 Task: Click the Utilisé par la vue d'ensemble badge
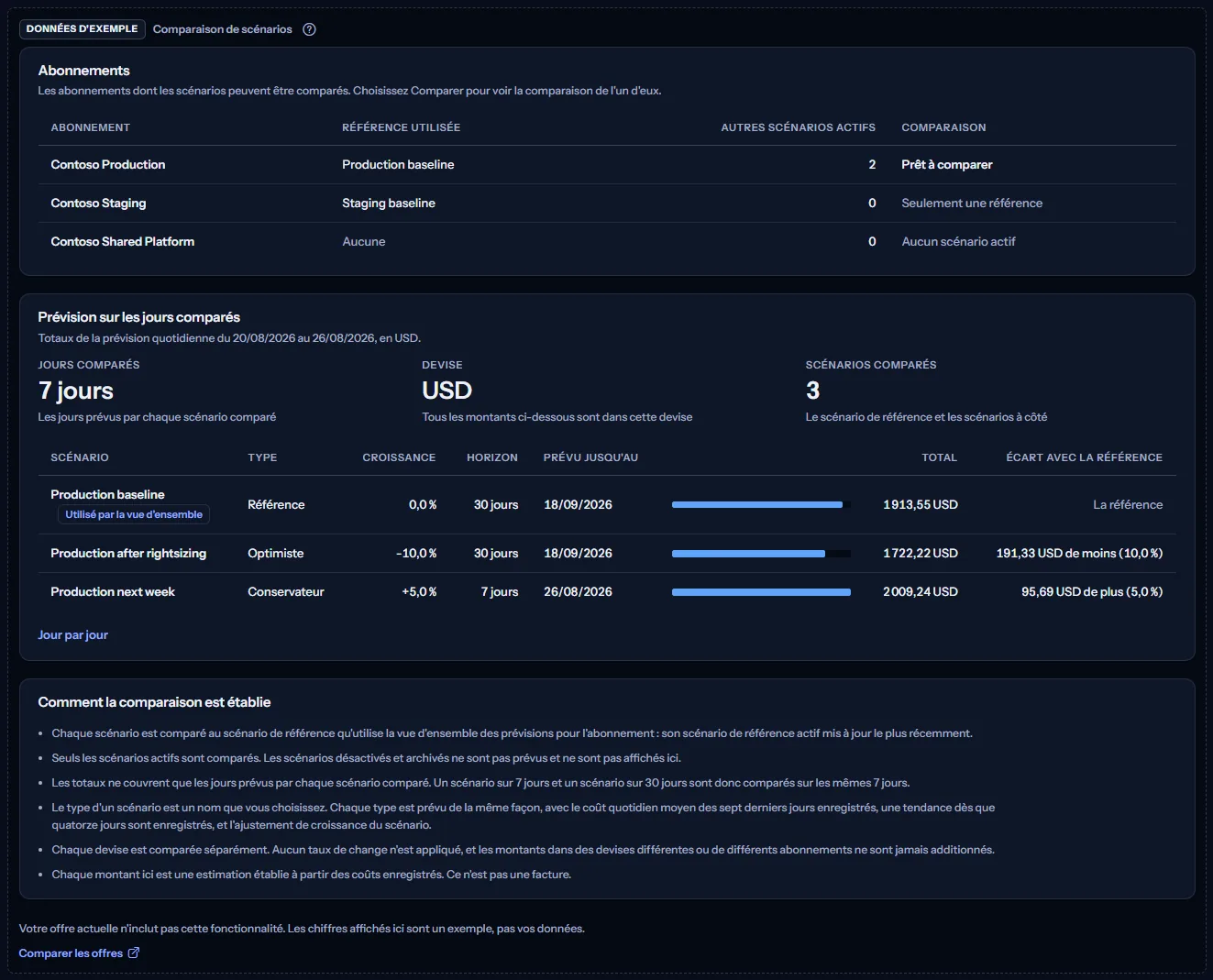click(x=134, y=514)
